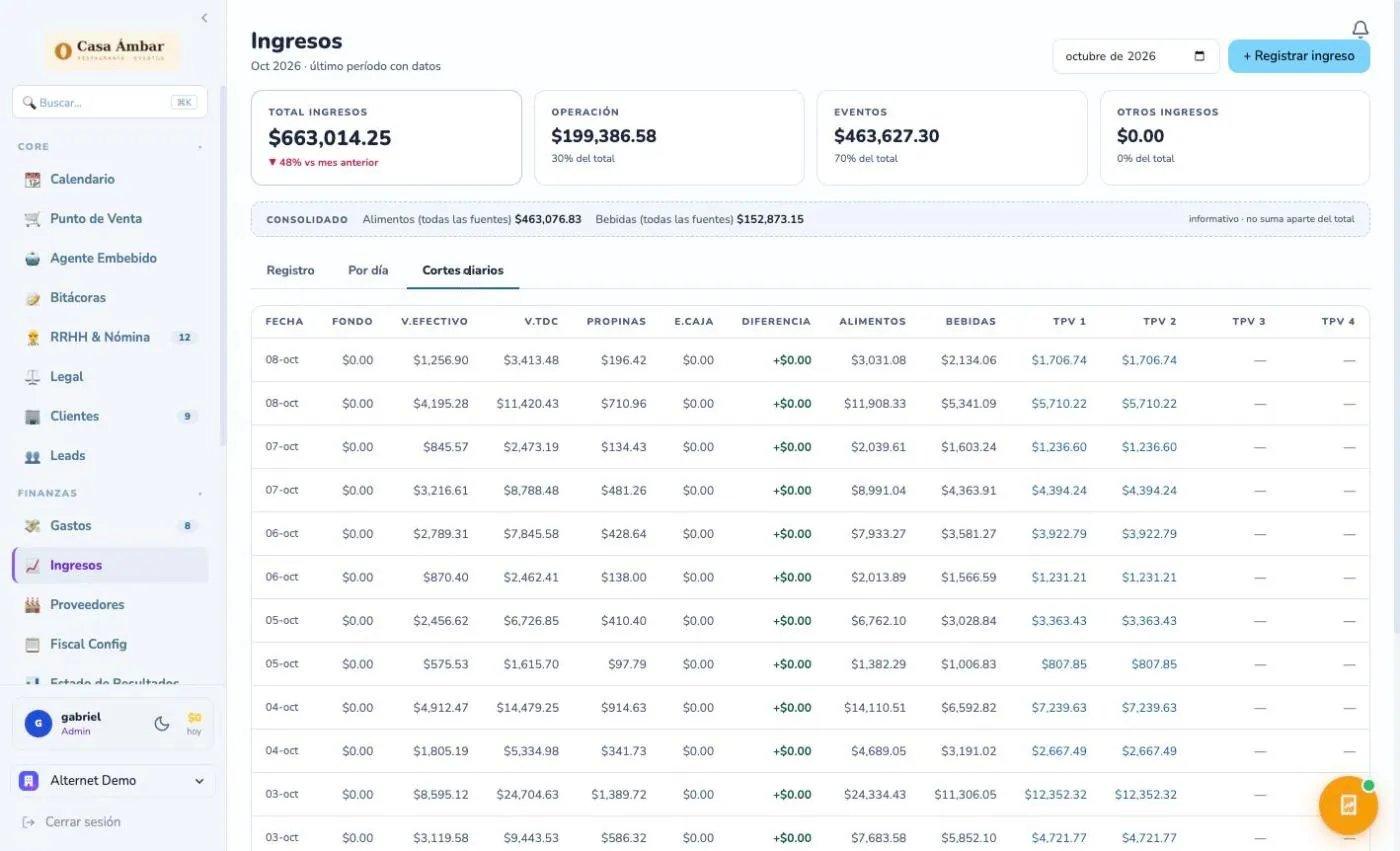Select the Otros Ingresos card
The width and height of the screenshot is (1400, 851).
tap(1235, 138)
